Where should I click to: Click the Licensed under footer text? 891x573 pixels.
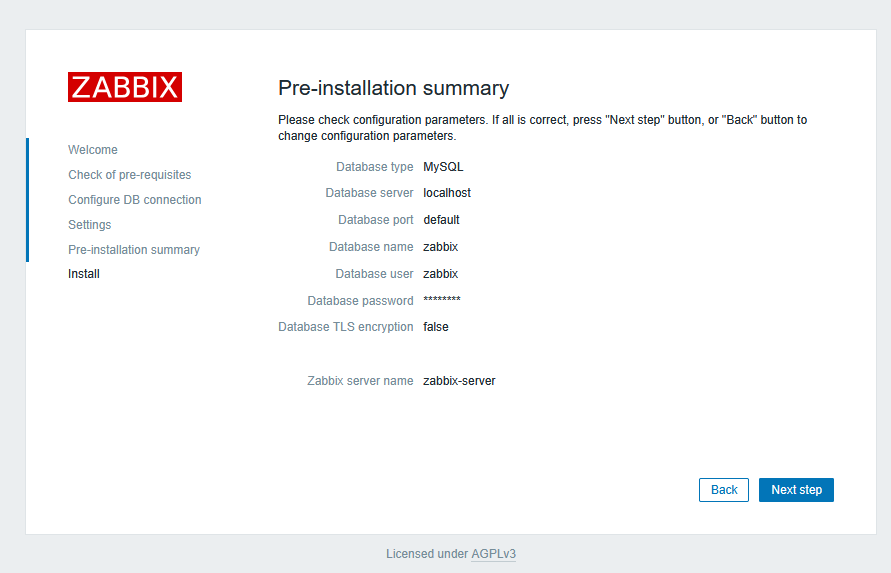click(427, 554)
